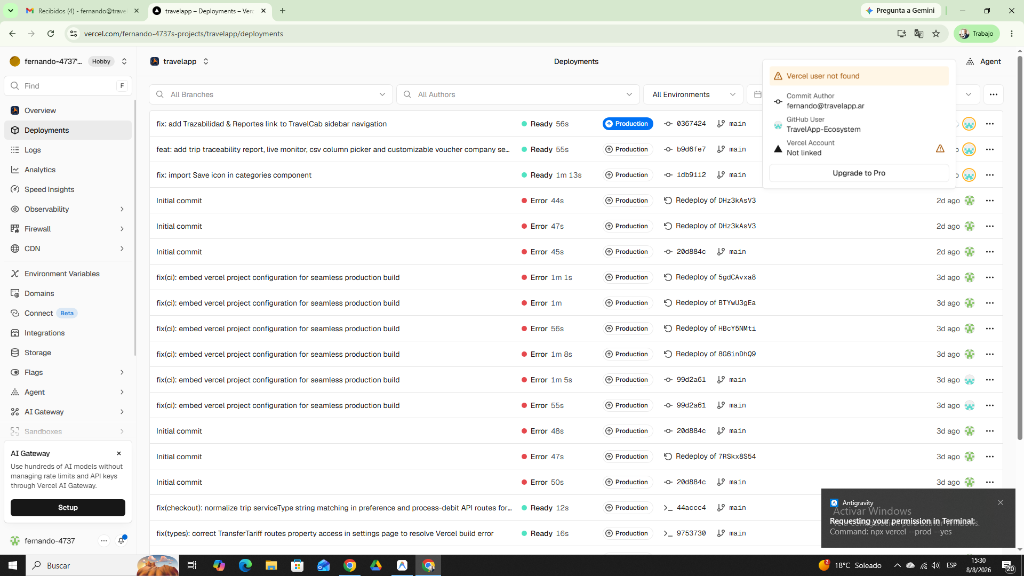Expand the Firewall submenu
The height and width of the screenshot is (576, 1024).
coord(122,229)
